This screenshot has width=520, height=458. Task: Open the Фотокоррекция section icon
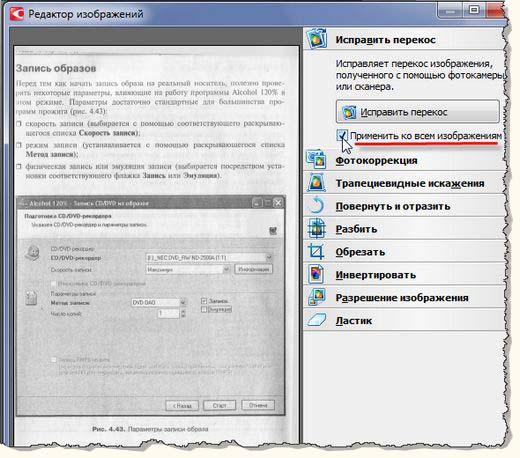point(316,160)
